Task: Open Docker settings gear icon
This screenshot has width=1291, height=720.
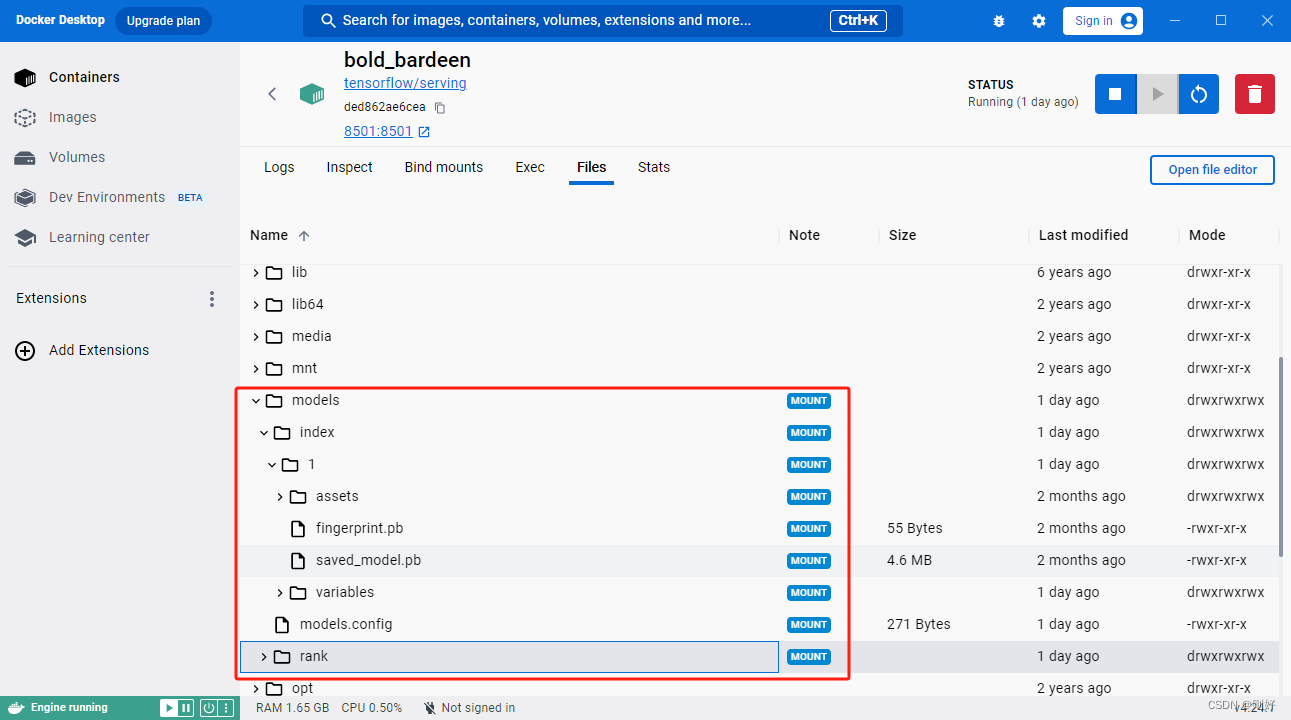Action: 1039,21
